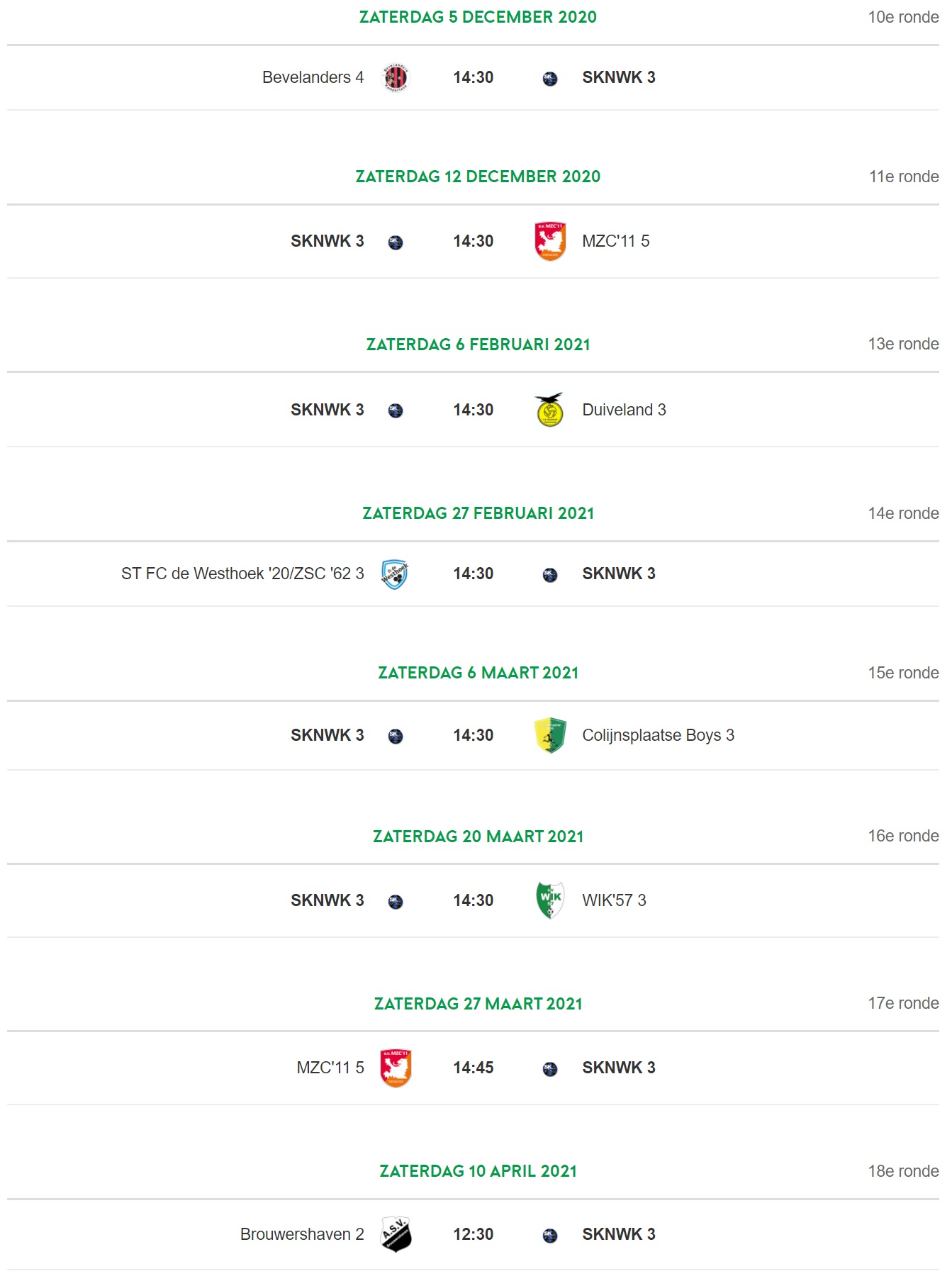The width and height of the screenshot is (952, 1281).
Task: Open the 12:30 match at Brouwershaven
Action: click(474, 1234)
